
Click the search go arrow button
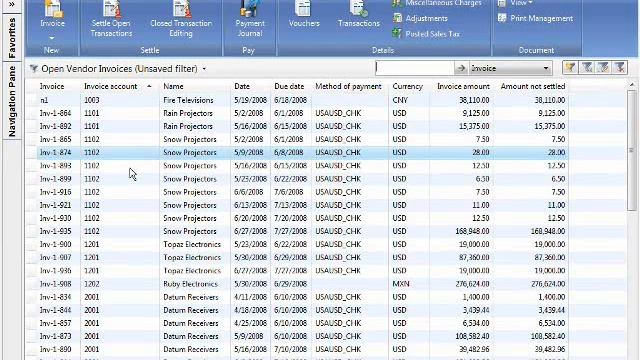(x=461, y=68)
